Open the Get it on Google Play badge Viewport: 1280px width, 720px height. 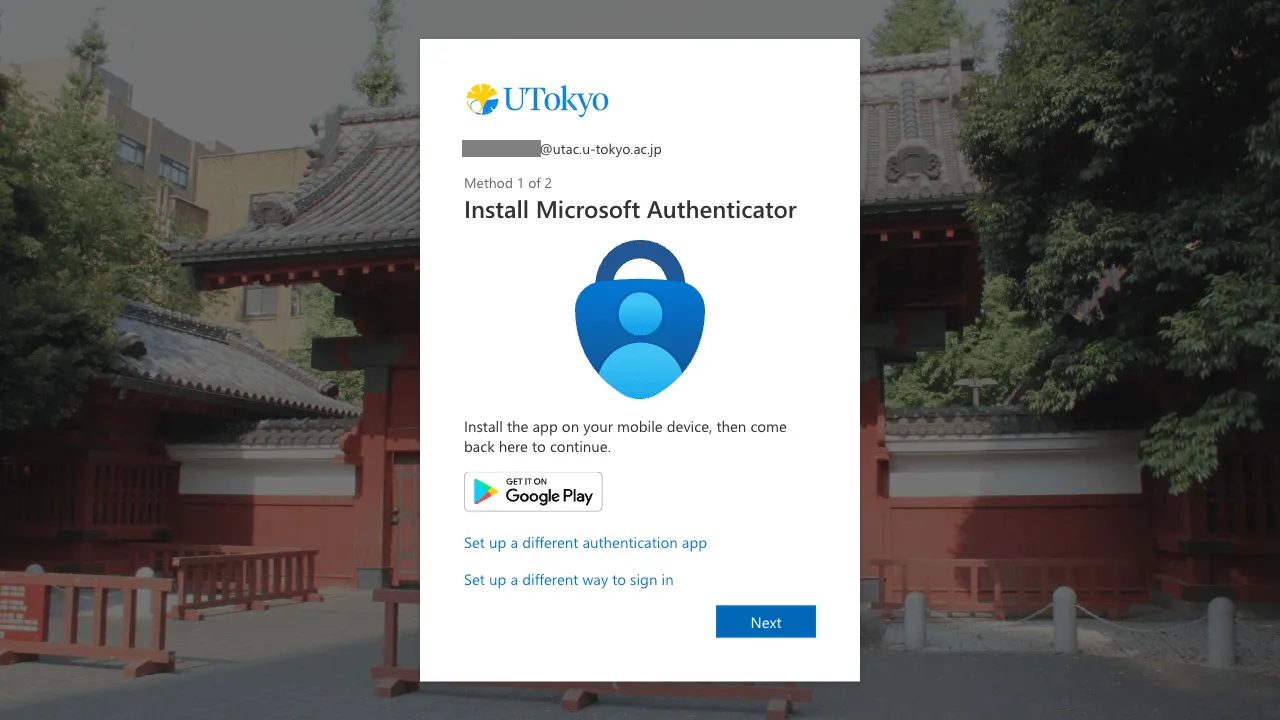point(533,491)
